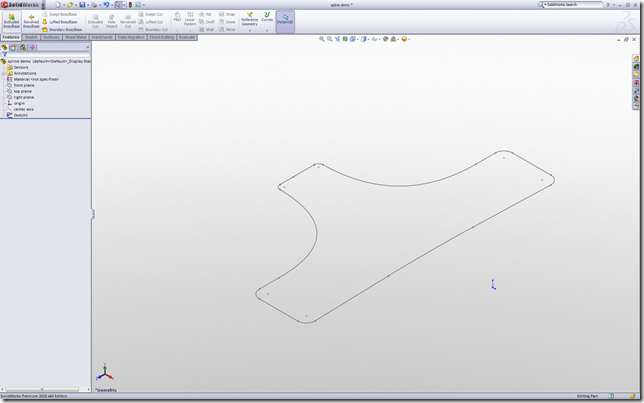Select Boundary Boss/Base
Image resolution: width=644 pixels, height=403 pixels.
click(62, 30)
